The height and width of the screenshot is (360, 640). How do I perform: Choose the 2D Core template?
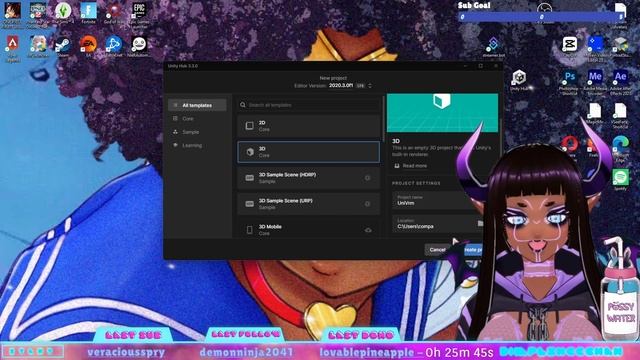pos(309,126)
